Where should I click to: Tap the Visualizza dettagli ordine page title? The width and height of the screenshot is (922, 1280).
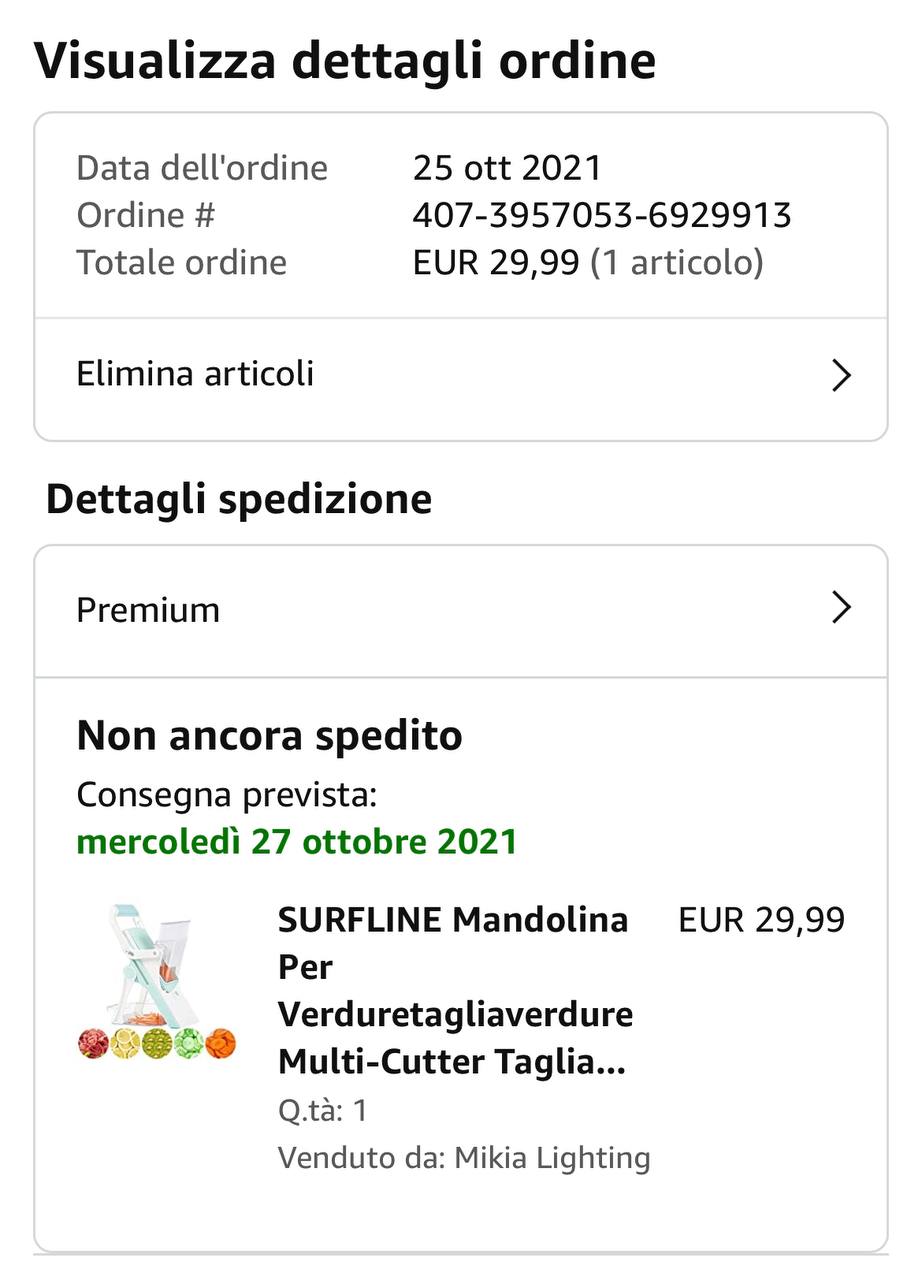point(345,60)
